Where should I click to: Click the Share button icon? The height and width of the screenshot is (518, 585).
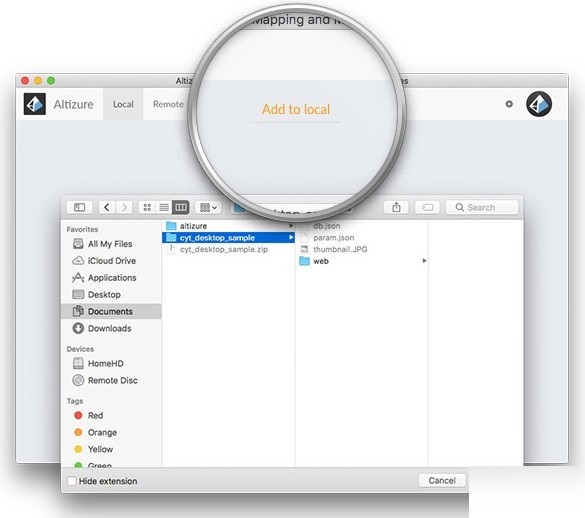pos(396,207)
